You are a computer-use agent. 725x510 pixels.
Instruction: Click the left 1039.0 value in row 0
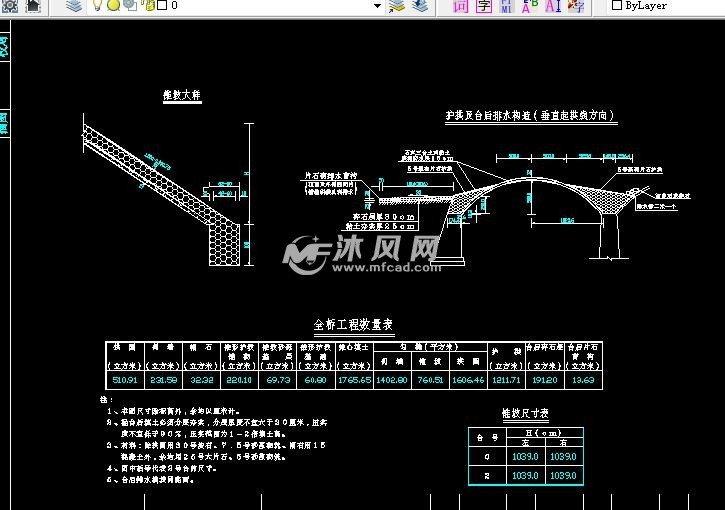[525, 456]
